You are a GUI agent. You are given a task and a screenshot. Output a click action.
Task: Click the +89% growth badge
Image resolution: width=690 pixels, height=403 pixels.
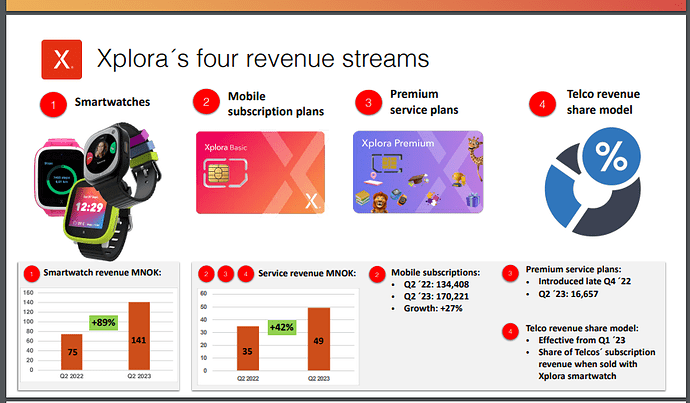click(103, 322)
